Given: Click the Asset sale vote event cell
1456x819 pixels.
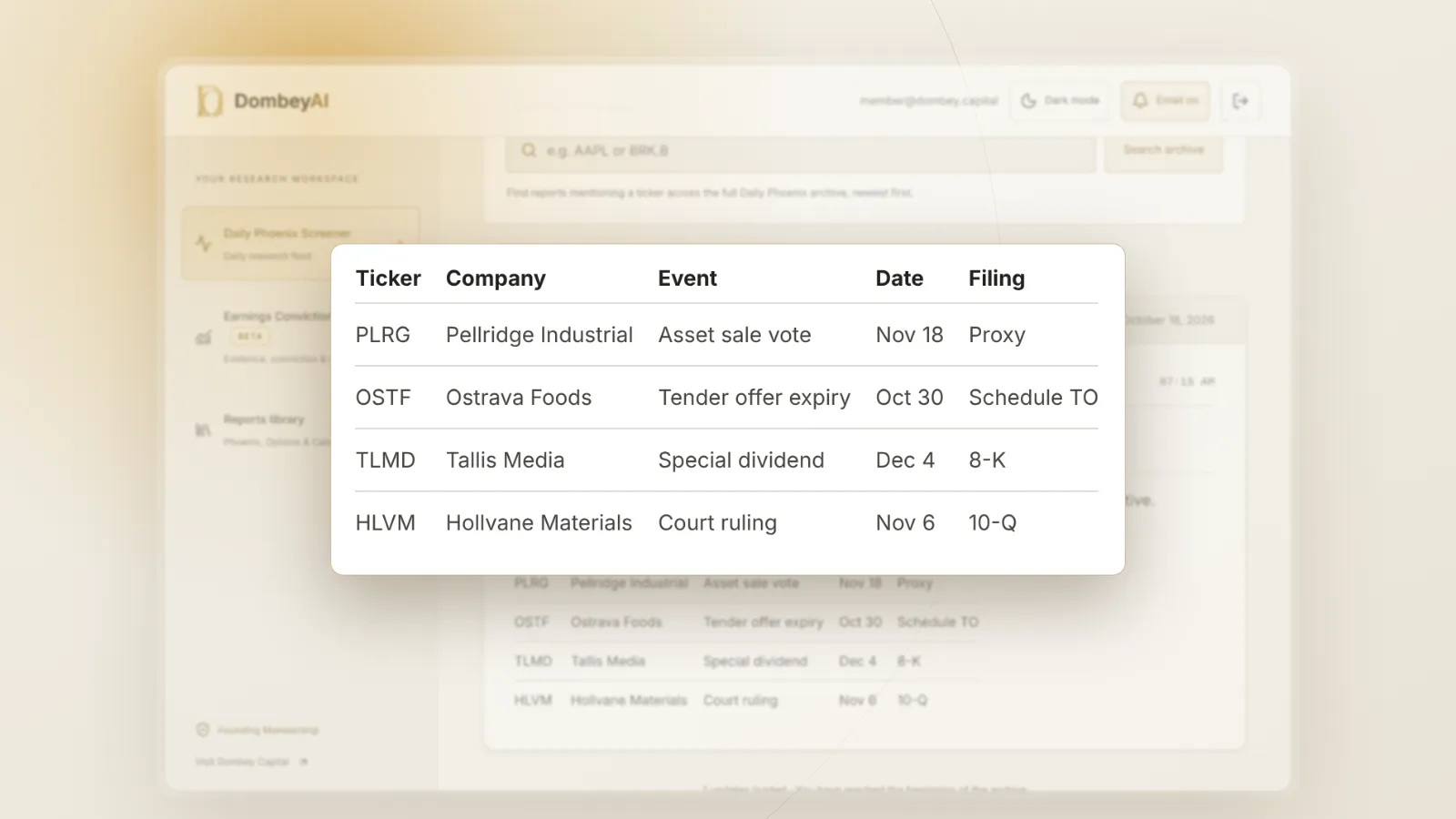Looking at the screenshot, I should [735, 335].
